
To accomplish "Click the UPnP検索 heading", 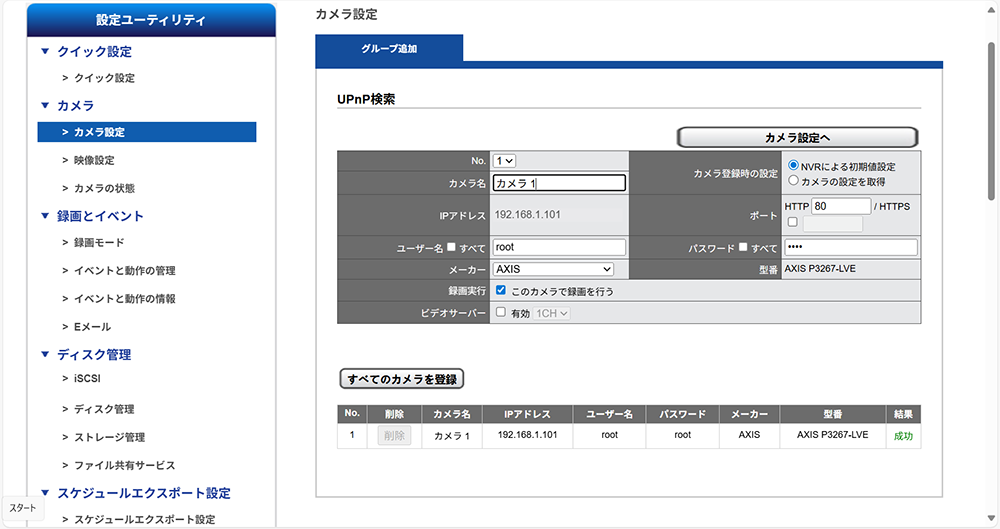I will (x=366, y=99).
